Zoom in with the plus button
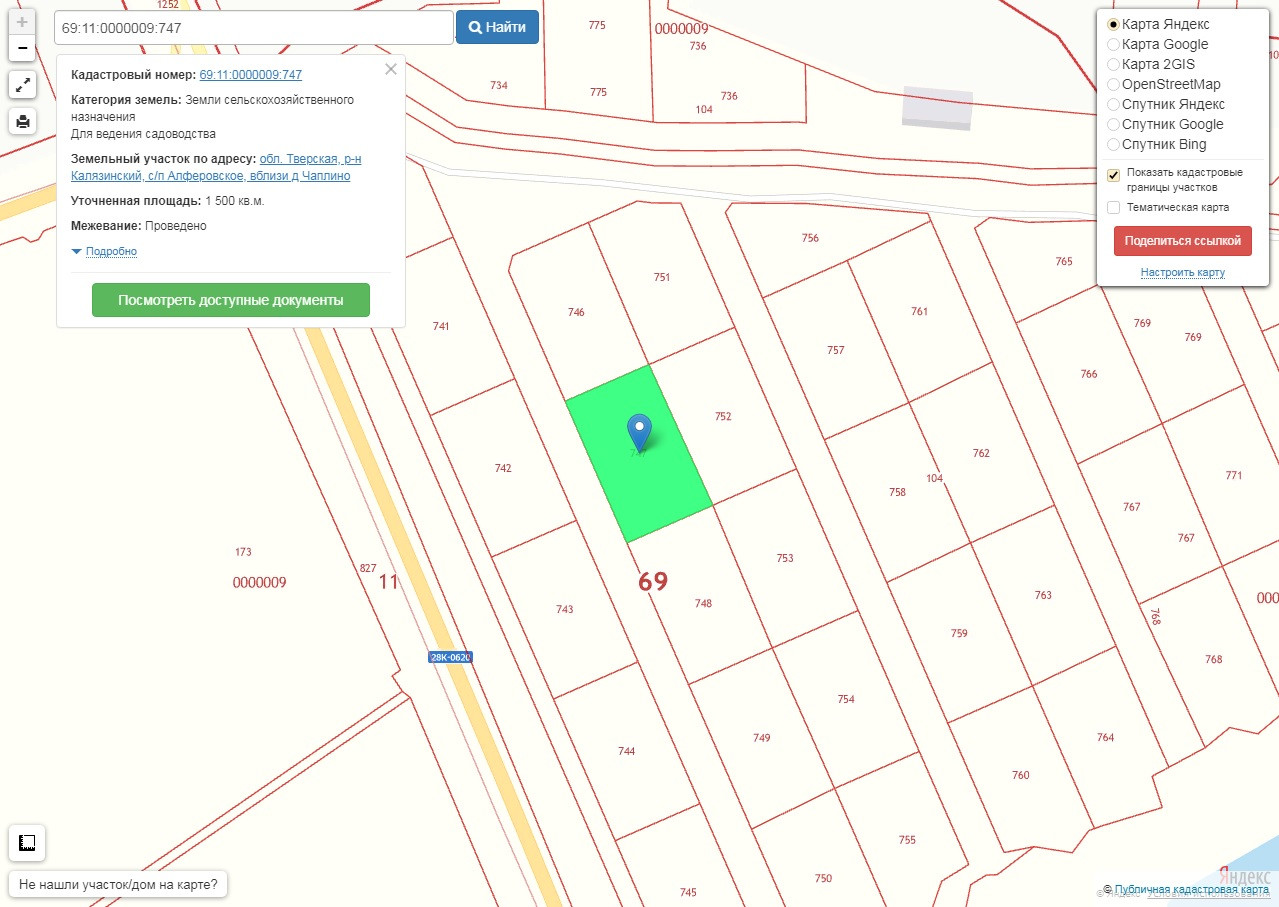The height and width of the screenshot is (907, 1279). [22, 22]
